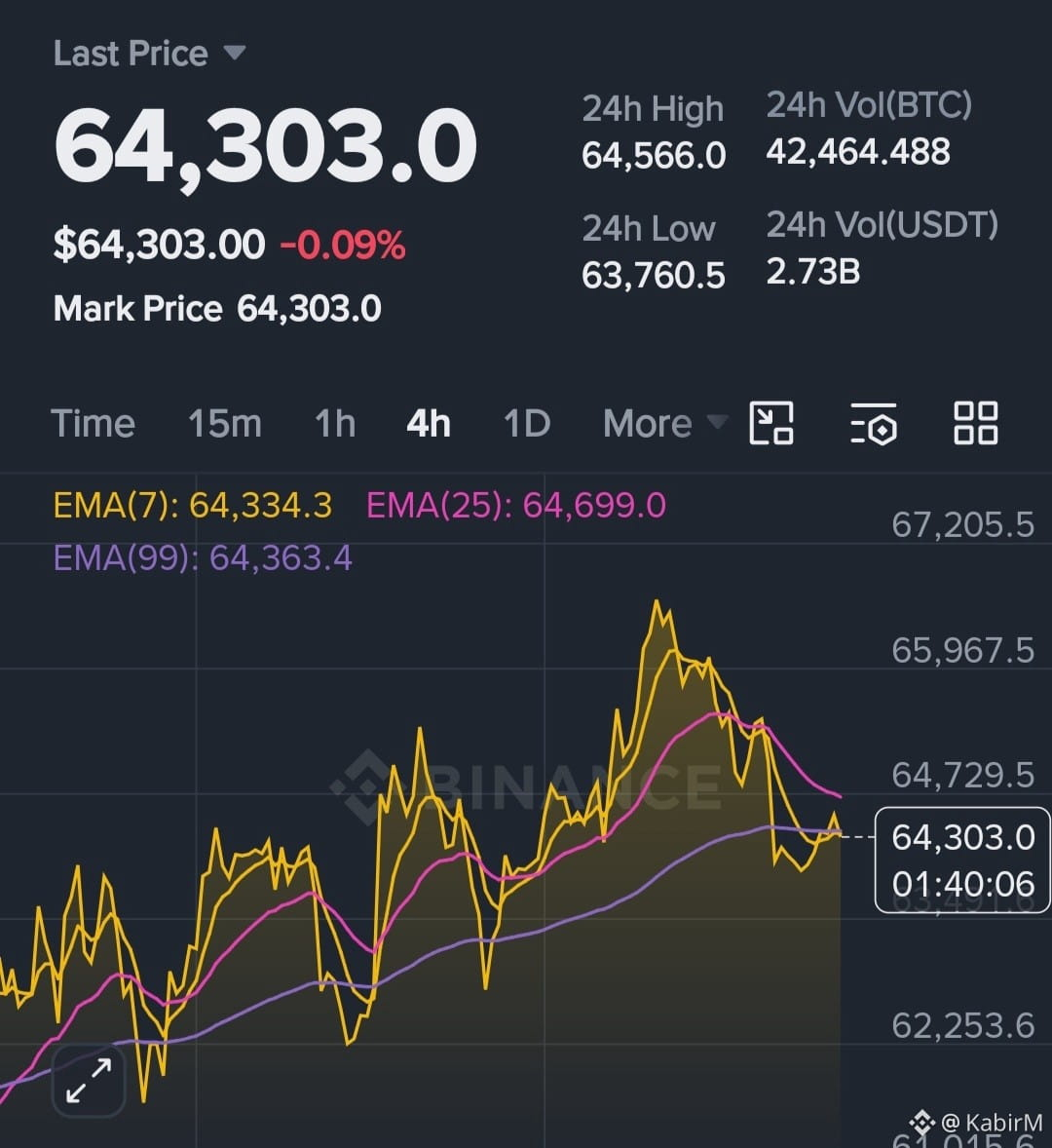Click the 65,967.5 price axis label
The image size is (1052, 1148).
click(x=962, y=650)
